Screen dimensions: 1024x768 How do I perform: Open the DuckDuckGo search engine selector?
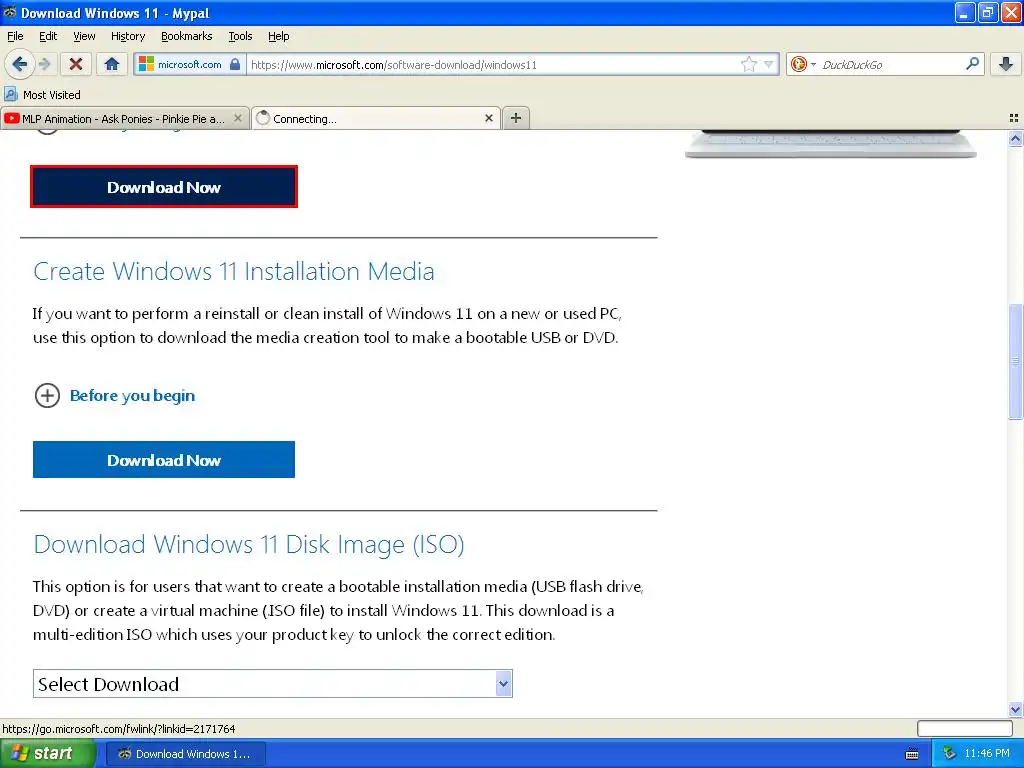(x=803, y=64)
